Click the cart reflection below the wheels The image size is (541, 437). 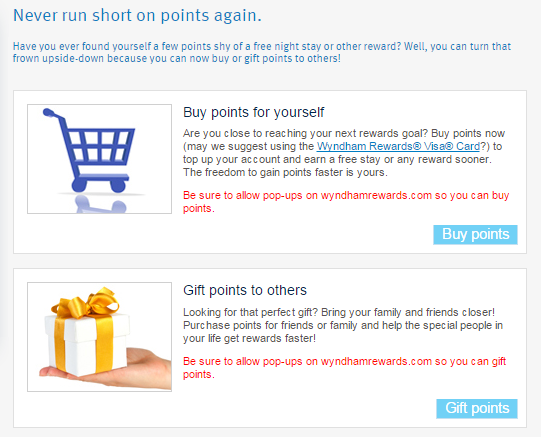point(100,204)
